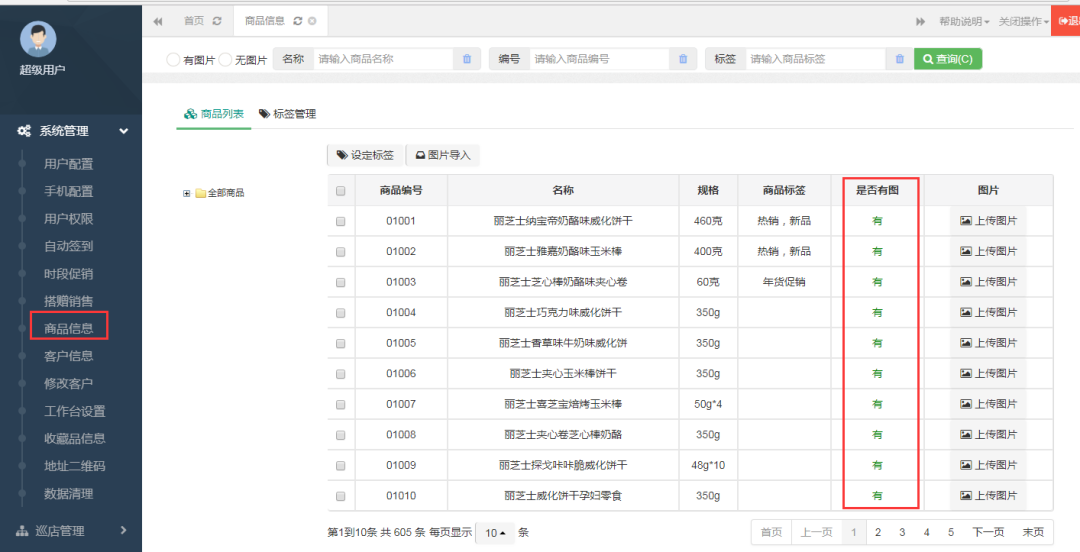This screenshot has height=552, width=1080.
Task: Open 用户配置 in the sidebar
Action: (68, 164)
